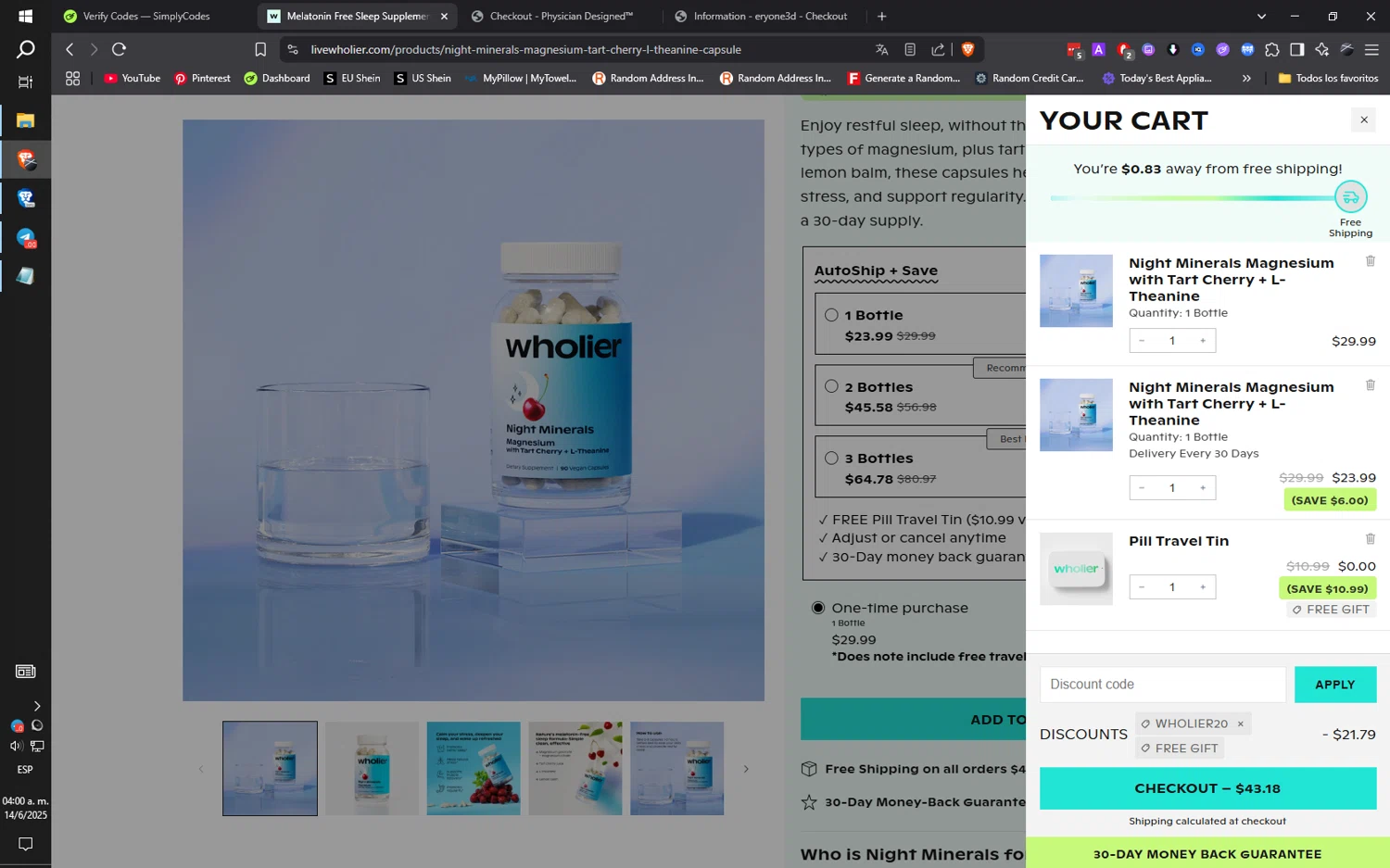Decrease quantity of first Night Minerals item
This screenshot has width=1390, height=868.
coord(1141,341)
